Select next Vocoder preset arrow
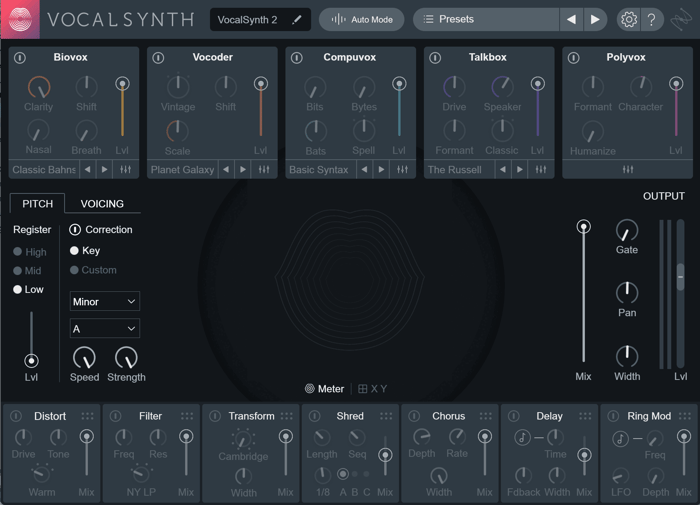Image resolution: width=700 pixels, height=505 pixels. coord(242,170)
